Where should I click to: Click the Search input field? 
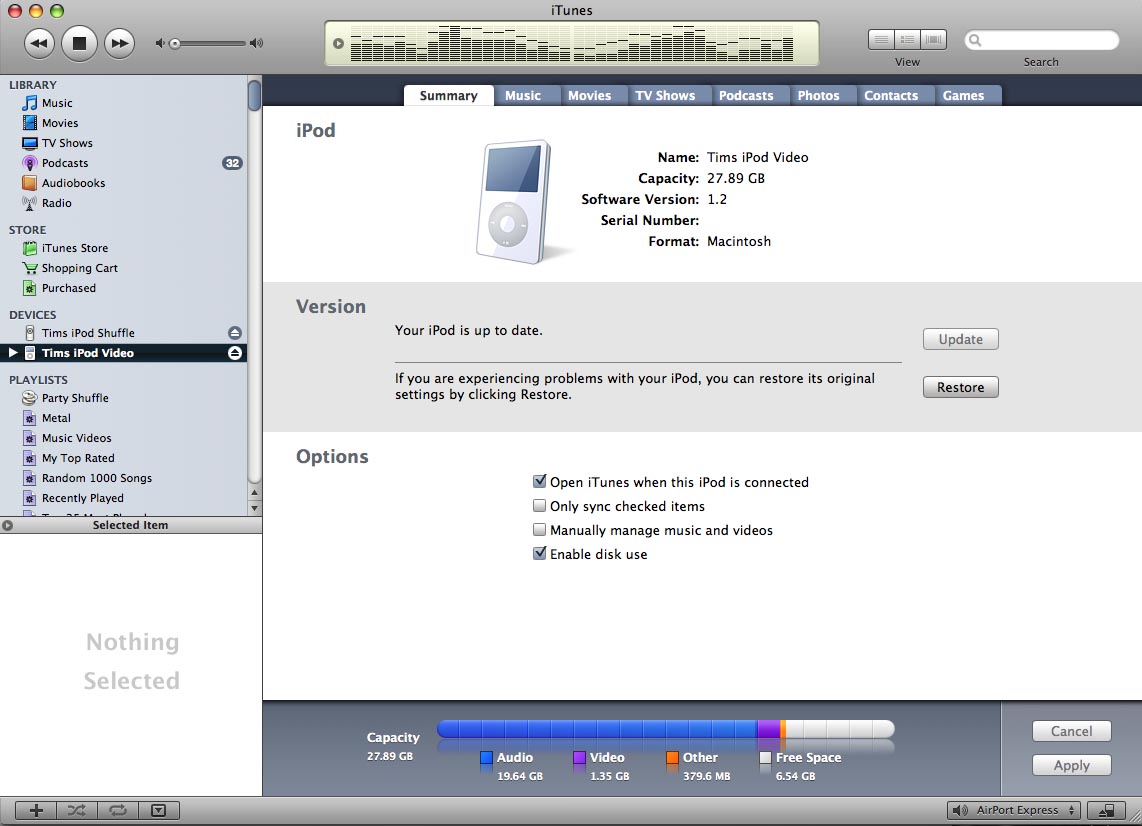point(1041,40)
